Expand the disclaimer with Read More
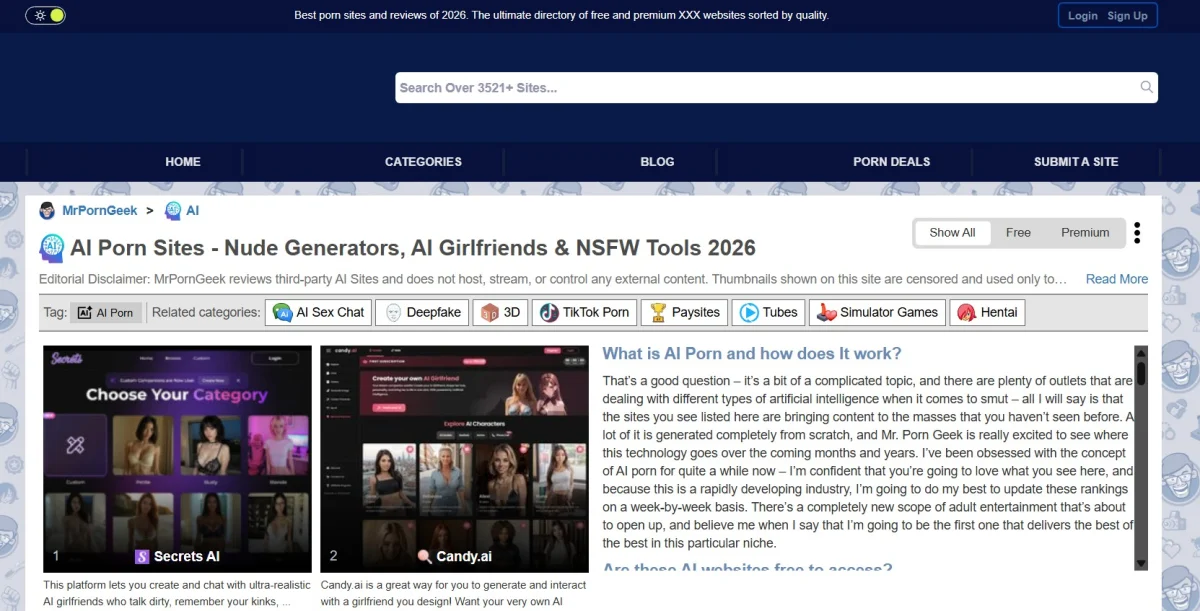This screenshot has height=611, width=1200. coord(1117,279)
